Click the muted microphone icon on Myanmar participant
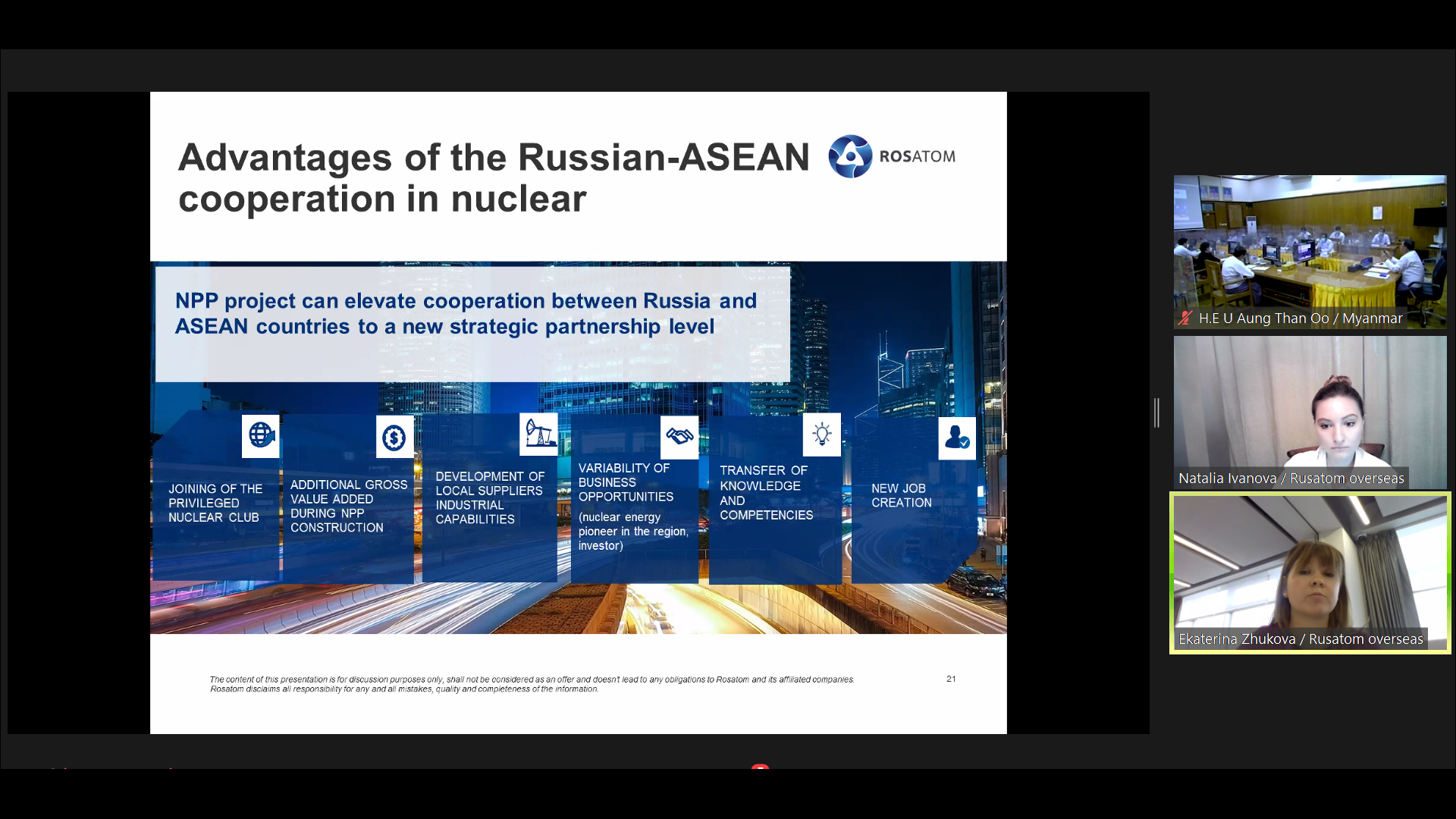The image size is (1456, 819). (x=1185, y=318)
